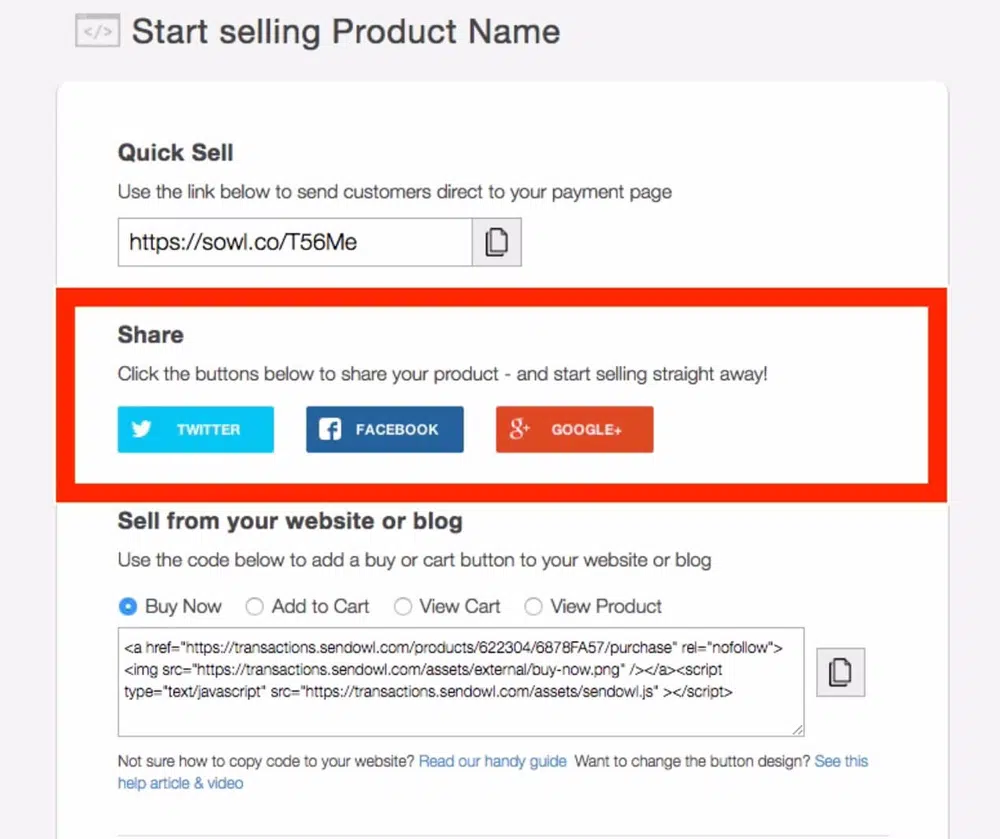Click the embed code icon beside title

97,31
